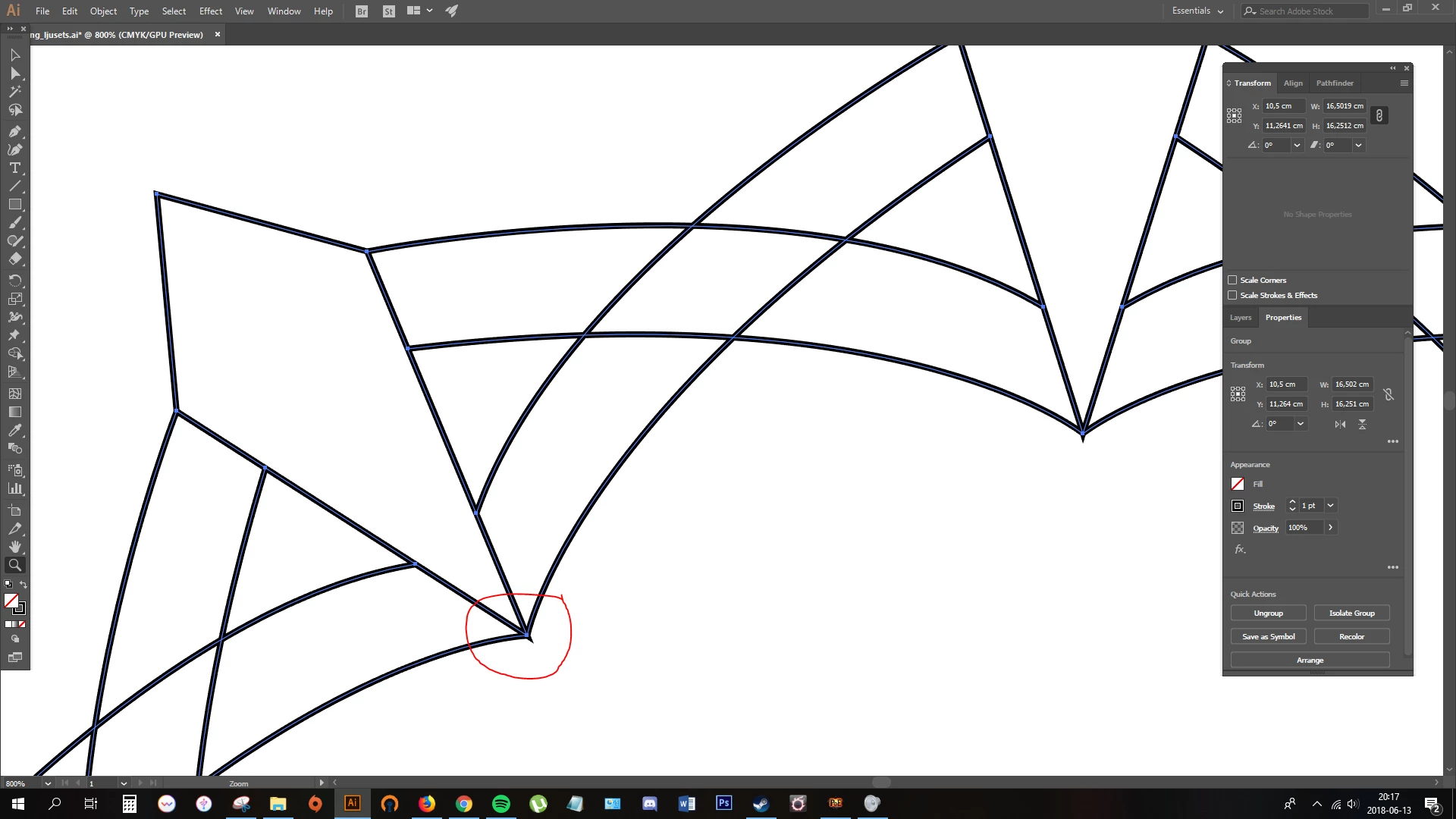This screenshot has width=1456, height=819.
Task: Switch to the Pathfinder tab
Action: click(1334, 83)
